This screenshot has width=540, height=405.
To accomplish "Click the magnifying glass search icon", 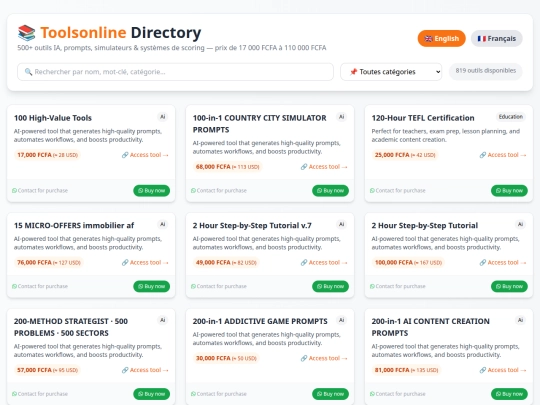I will (28, 72).
